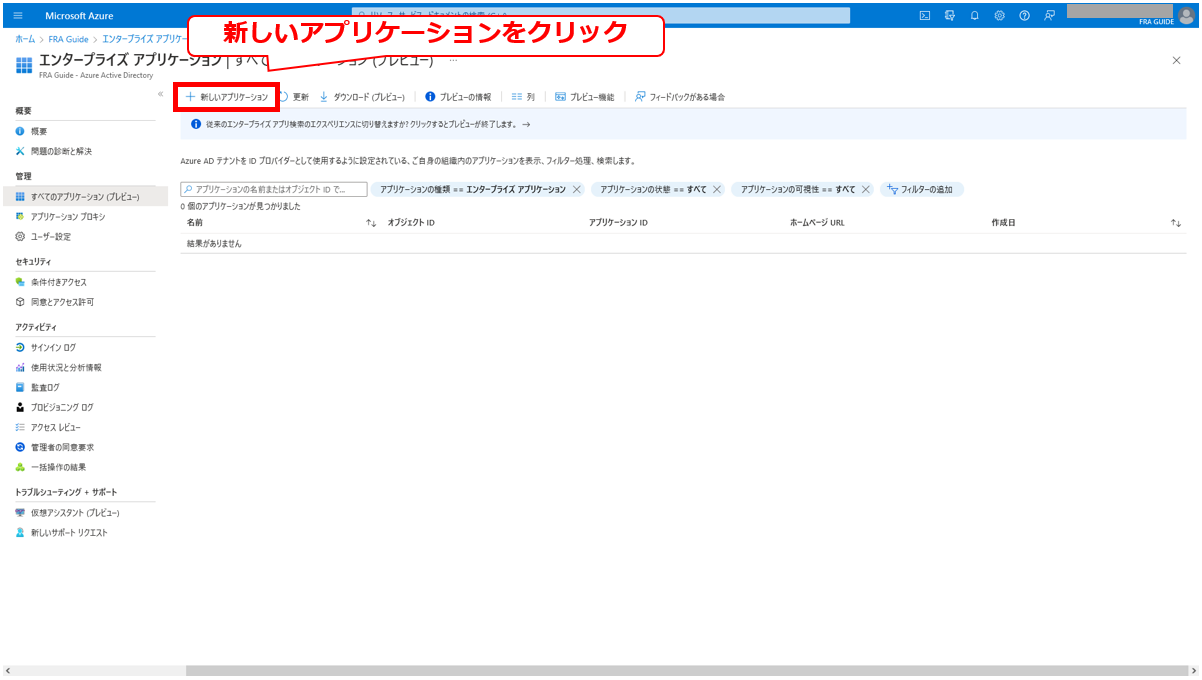
Task: Remove the アプリケーションの種類 filter chip
Action: (576, 189)
